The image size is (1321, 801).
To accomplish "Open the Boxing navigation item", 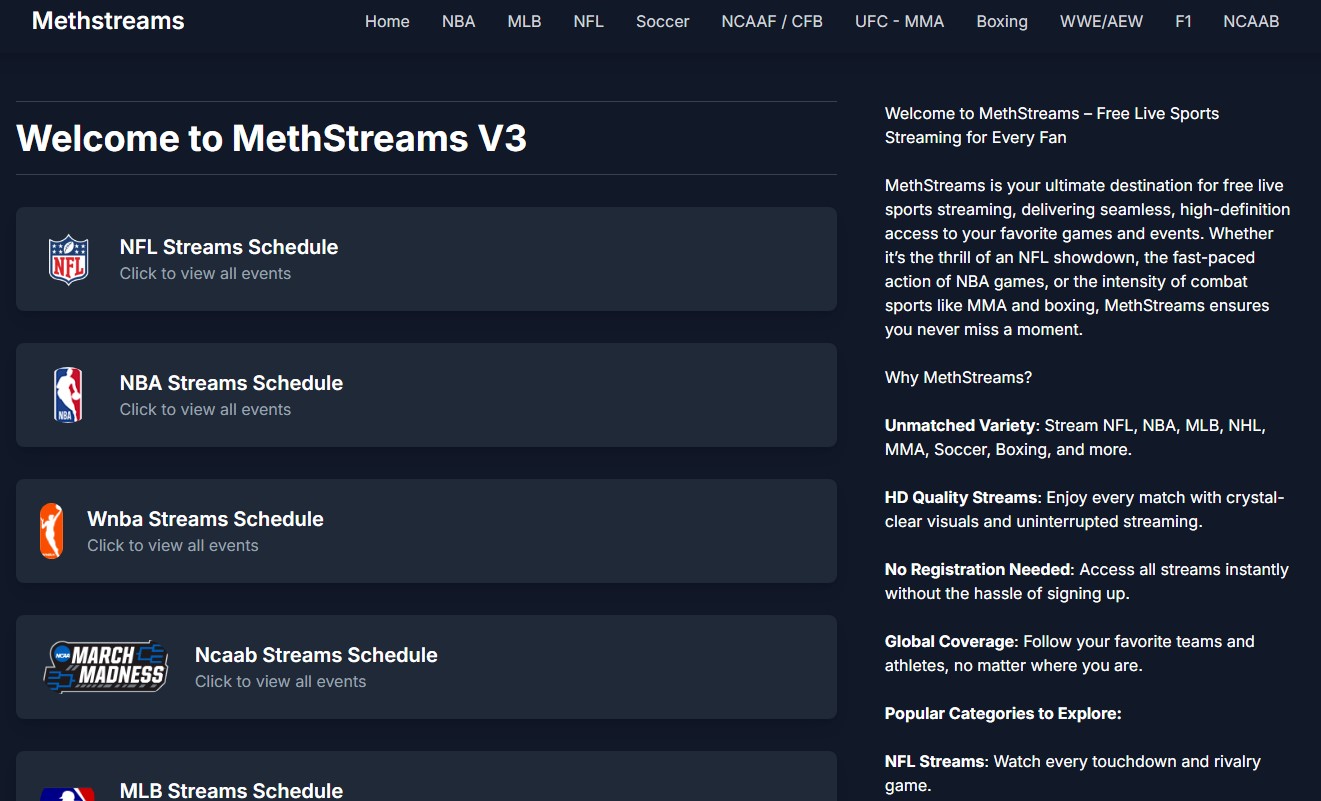I will pyautogui.click(x=1002, y=21).
